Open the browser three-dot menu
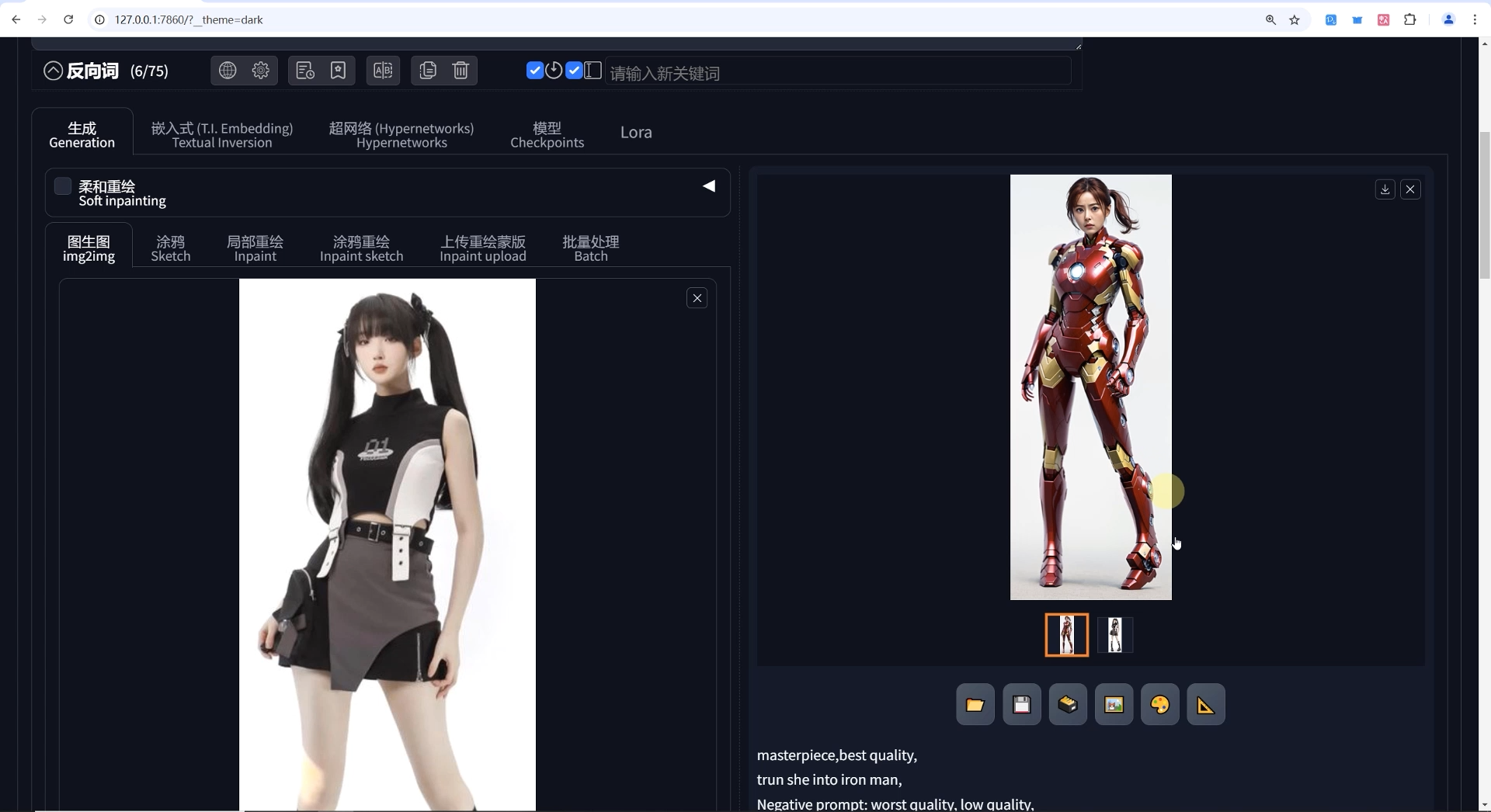Screen dimensions: 1491x812 point(1475,20)
